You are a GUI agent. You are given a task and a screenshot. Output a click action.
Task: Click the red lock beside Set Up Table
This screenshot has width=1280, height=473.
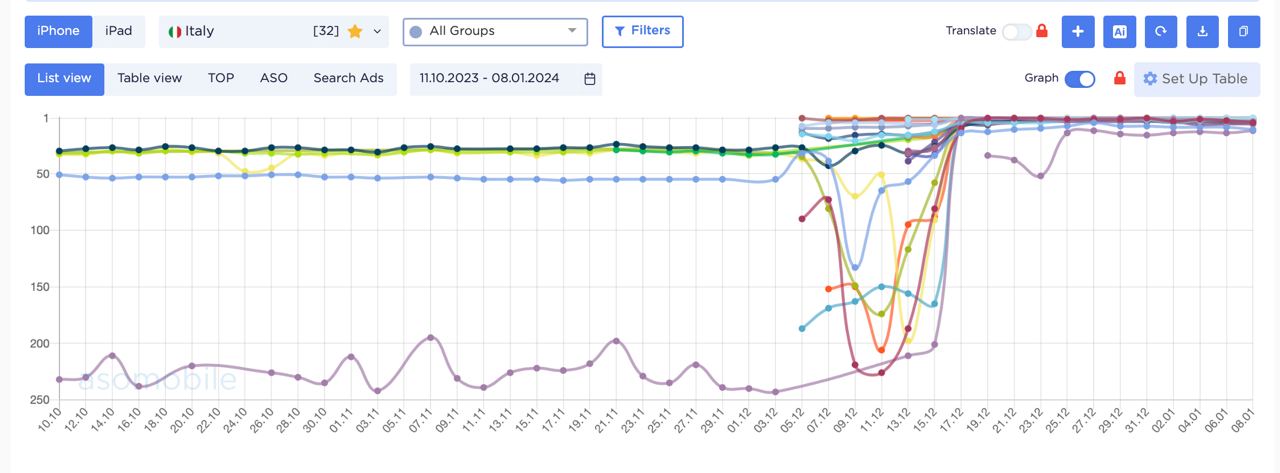pyautogui.click(x=1120, y=78)
